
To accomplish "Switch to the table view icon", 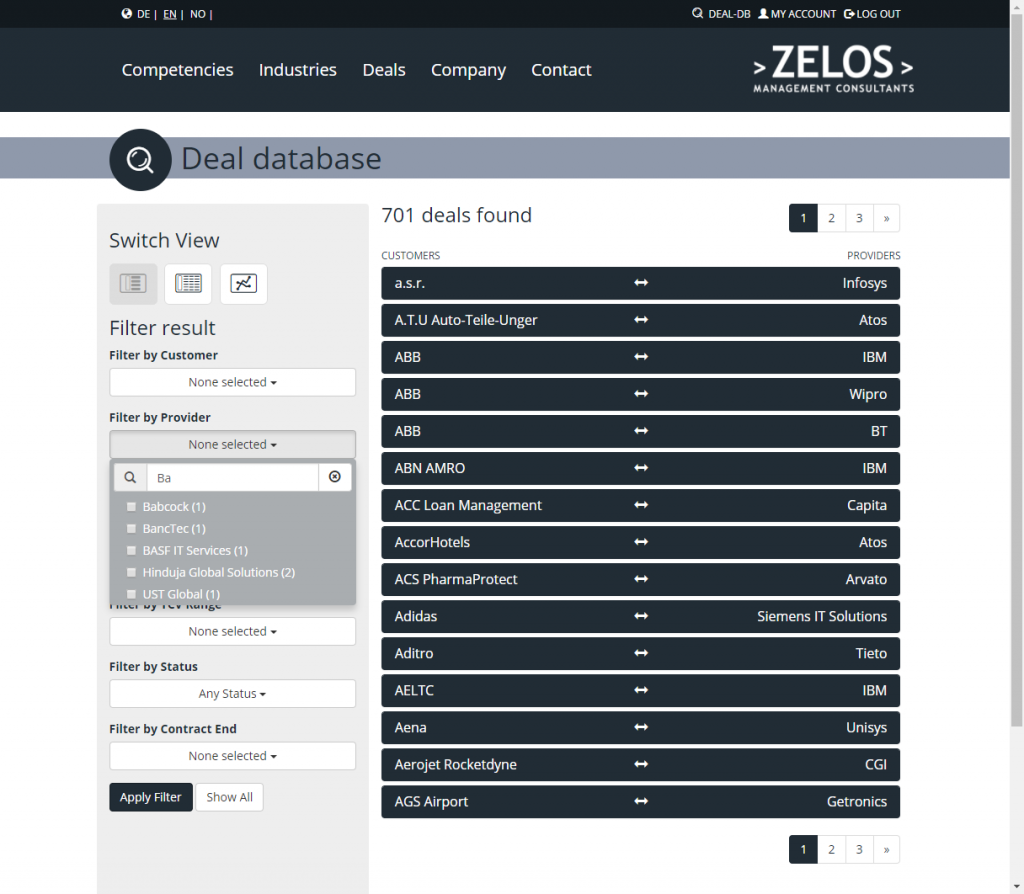I will tap(188, 283).
